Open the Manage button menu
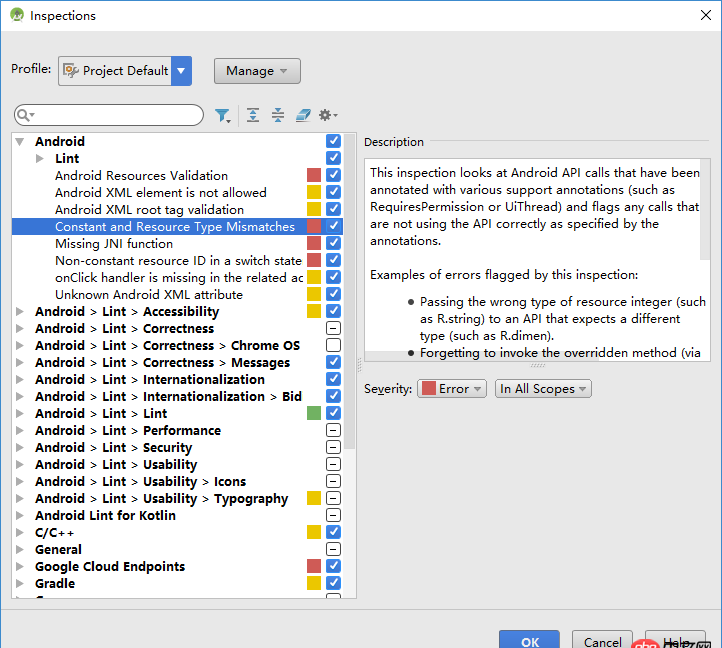 coord(257,71)
